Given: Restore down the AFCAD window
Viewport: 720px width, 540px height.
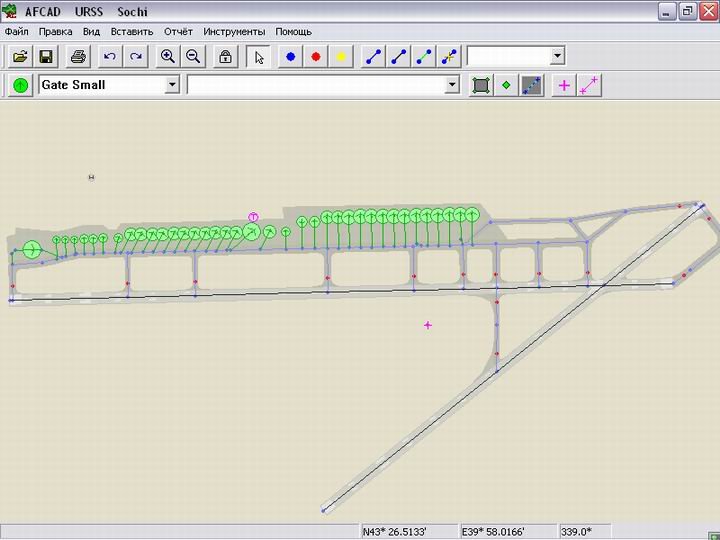Looking at the screenshot, I should tap(687, 11).
